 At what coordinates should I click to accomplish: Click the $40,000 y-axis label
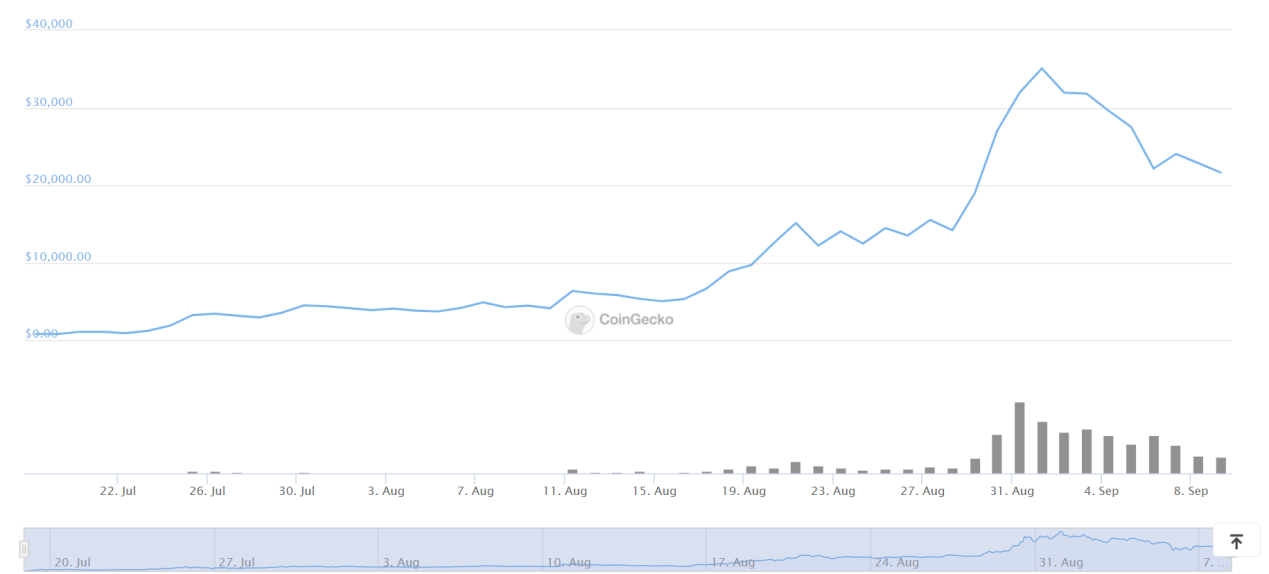(49, 24)
